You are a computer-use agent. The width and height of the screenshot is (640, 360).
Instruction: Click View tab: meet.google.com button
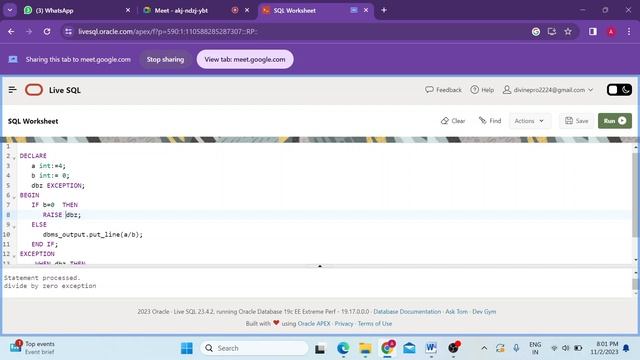click(x=245, y=60)
